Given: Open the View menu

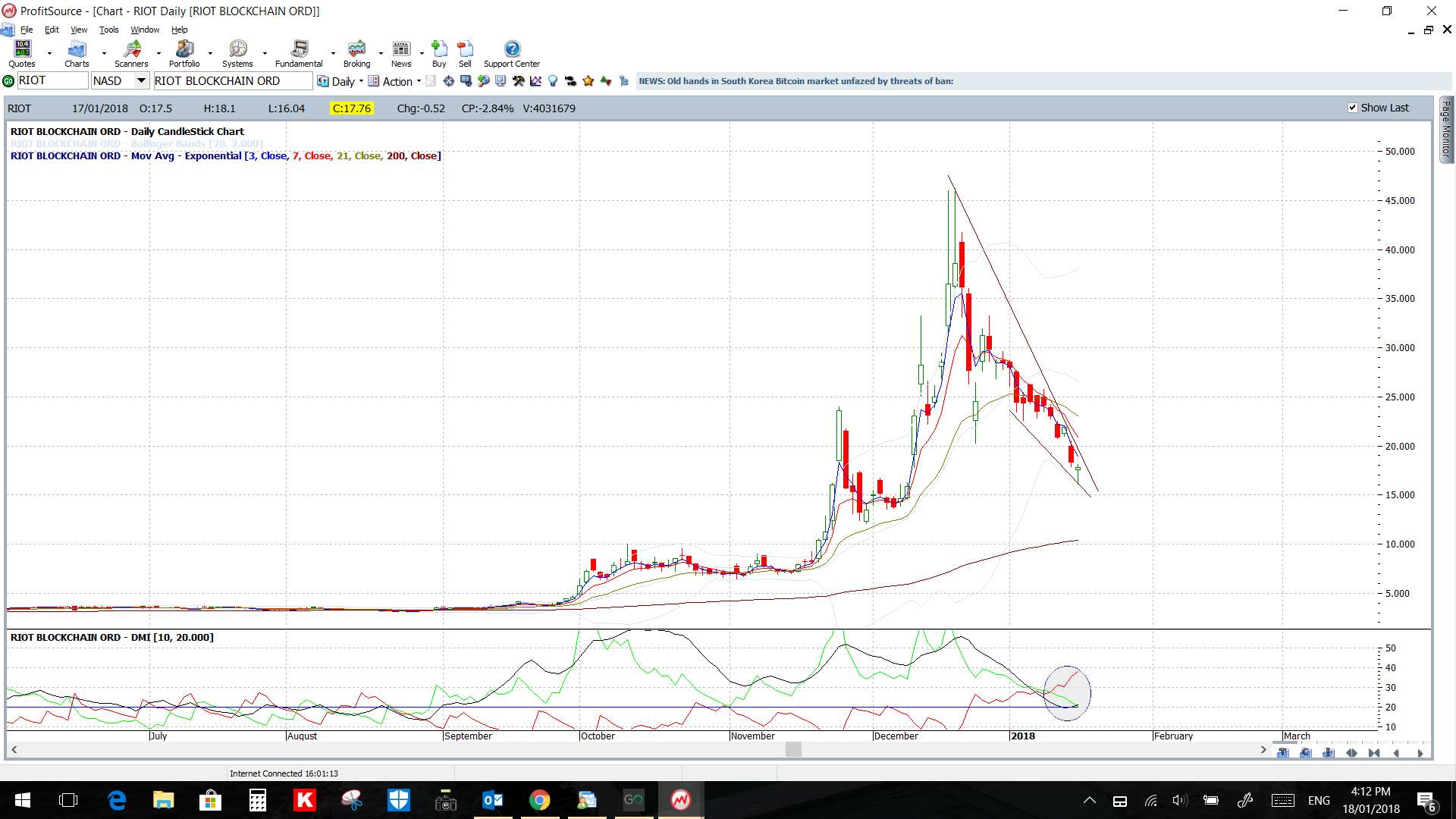Looking at the screenshot, I should click(79, 30).
